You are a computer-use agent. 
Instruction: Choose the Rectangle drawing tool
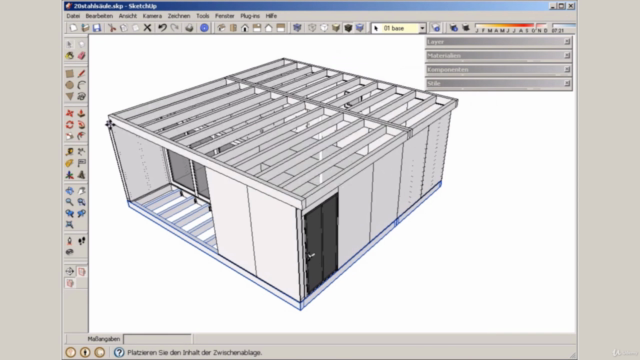tap(70, 73)
